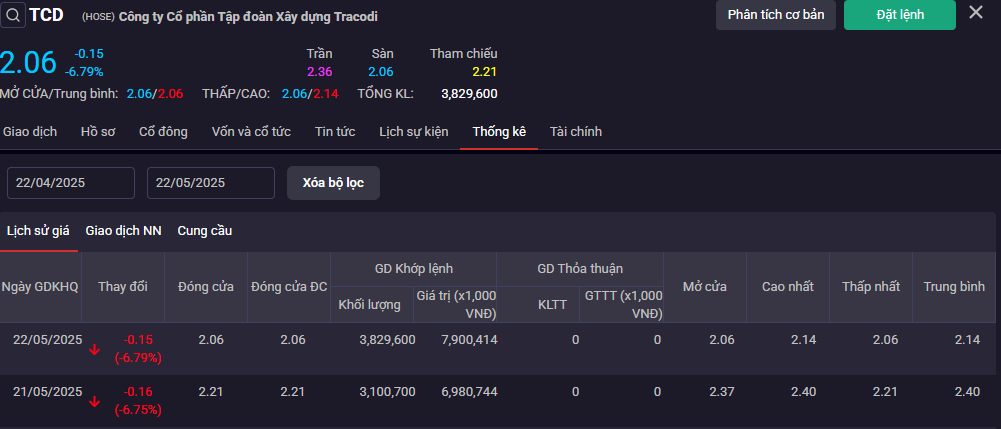The image size is (1001, 429).
Task: Open the end date field 22/05/2025
Action: (211, 183)
